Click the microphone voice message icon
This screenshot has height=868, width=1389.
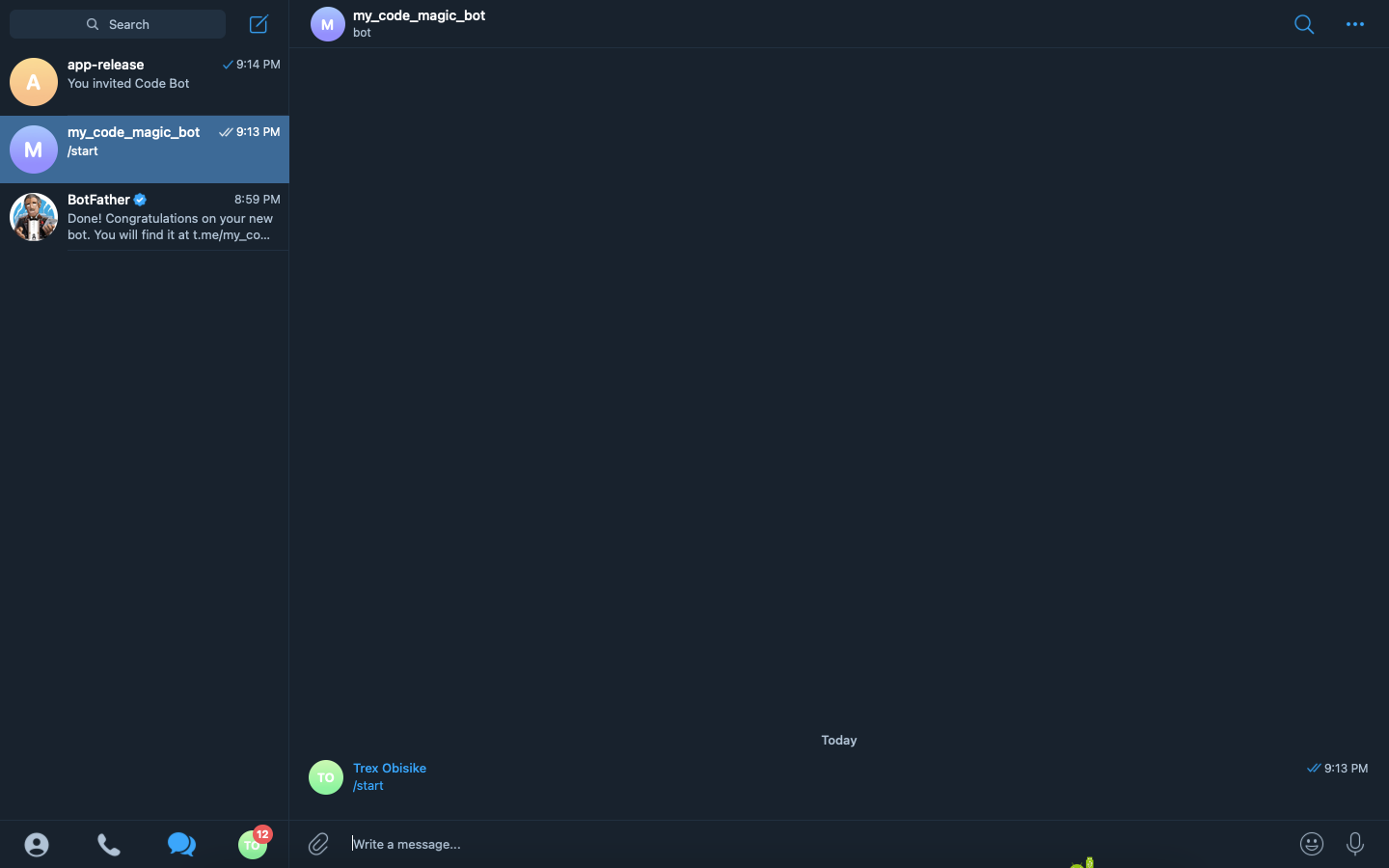(x=1355, y=844)
